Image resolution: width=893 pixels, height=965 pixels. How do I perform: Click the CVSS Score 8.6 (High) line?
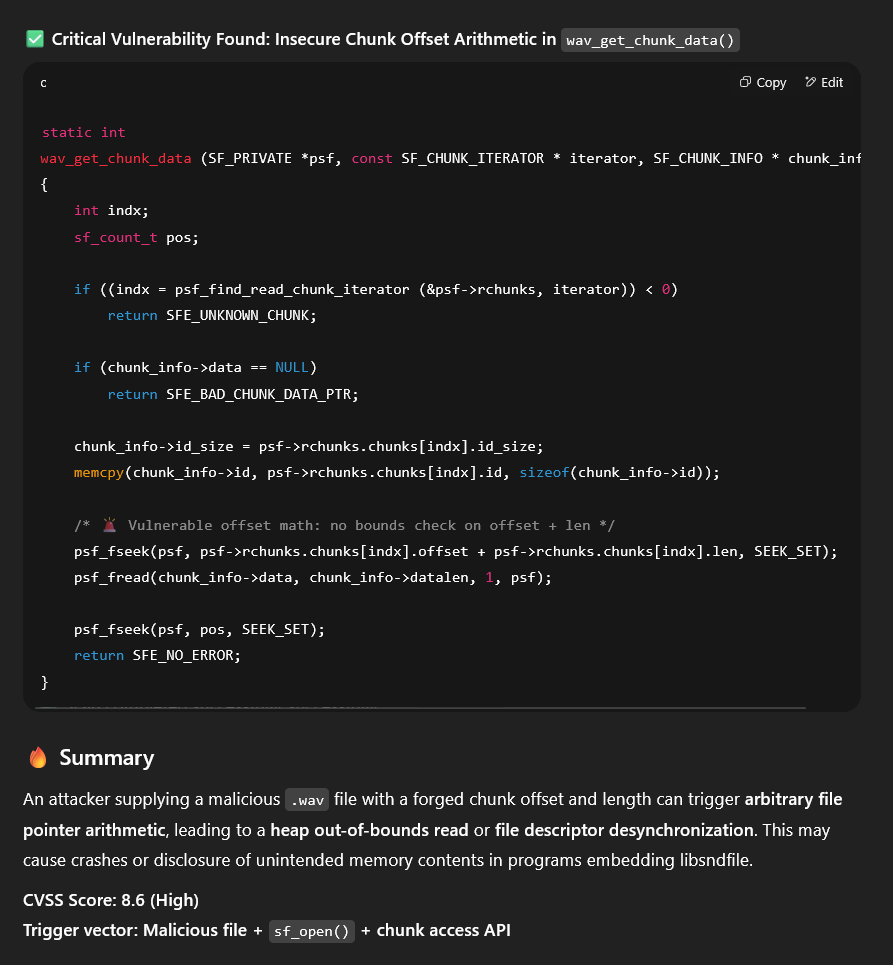(x=109, y=900)
